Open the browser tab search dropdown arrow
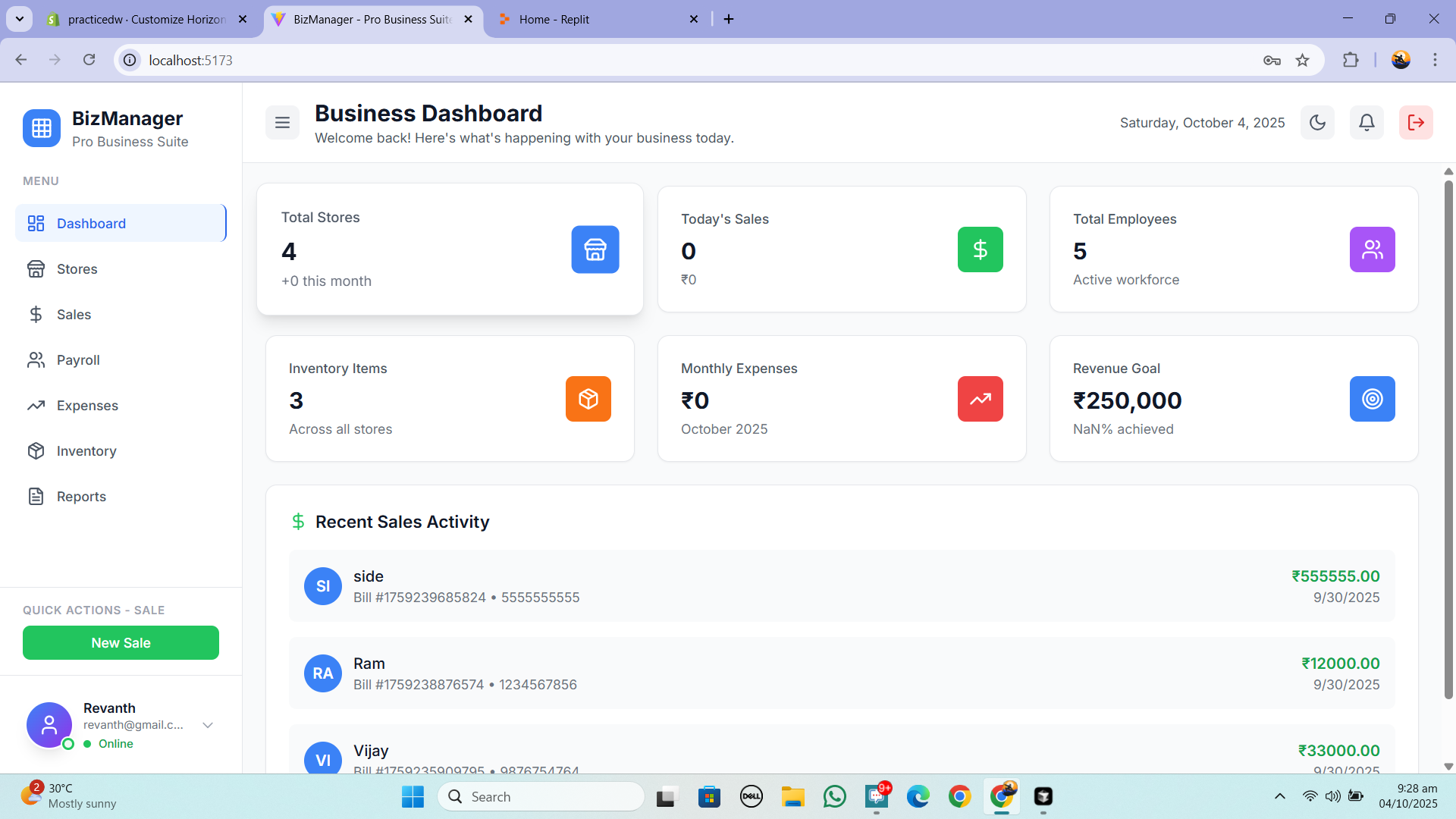The width and height of the screenshot is (1456, 819). [20, 19]
